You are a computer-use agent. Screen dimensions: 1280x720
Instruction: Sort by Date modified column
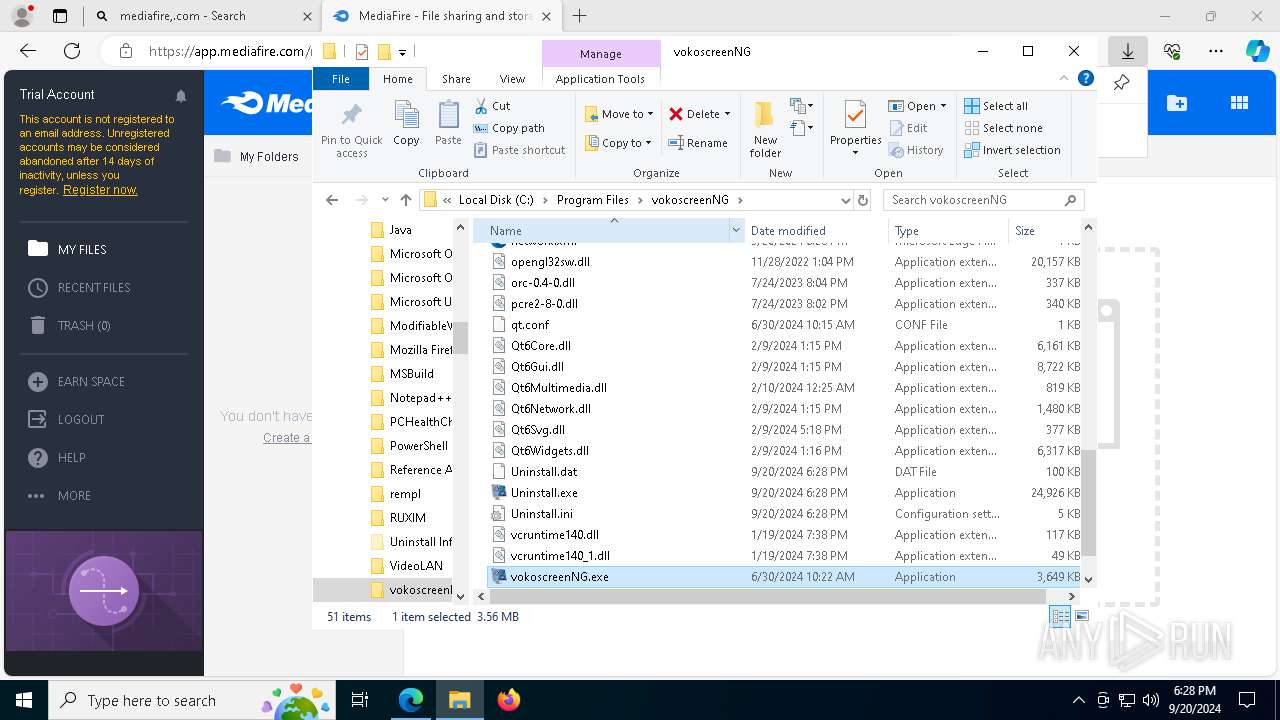click(815, 231)
